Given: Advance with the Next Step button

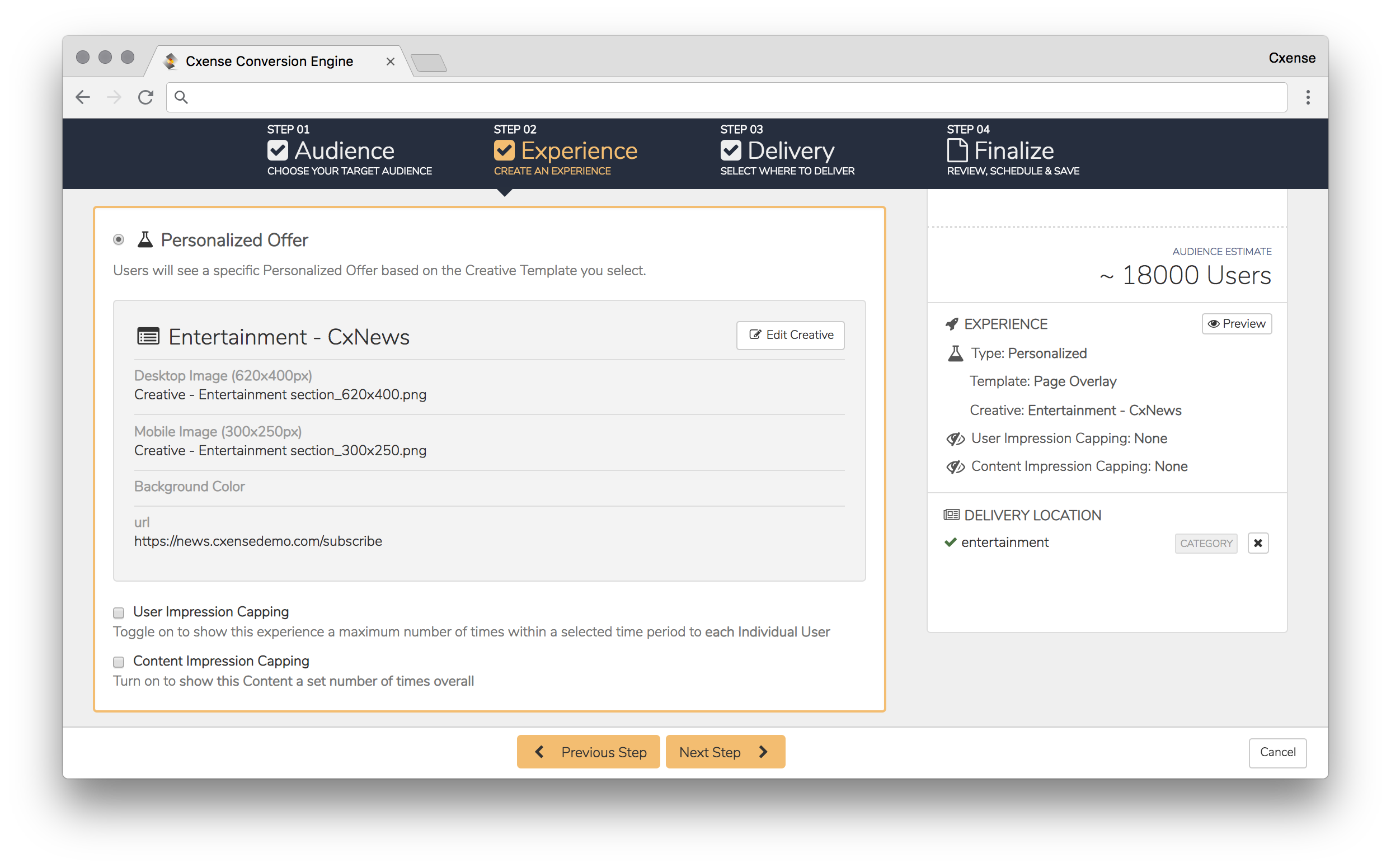Looking at the screenshot, I should (x=725, y=752).
